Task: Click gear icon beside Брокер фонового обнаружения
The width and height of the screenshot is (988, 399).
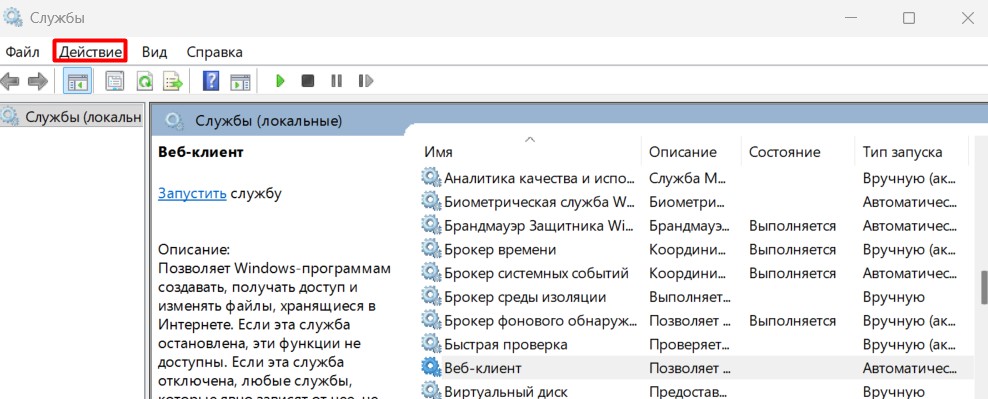Action: [431, 320]
